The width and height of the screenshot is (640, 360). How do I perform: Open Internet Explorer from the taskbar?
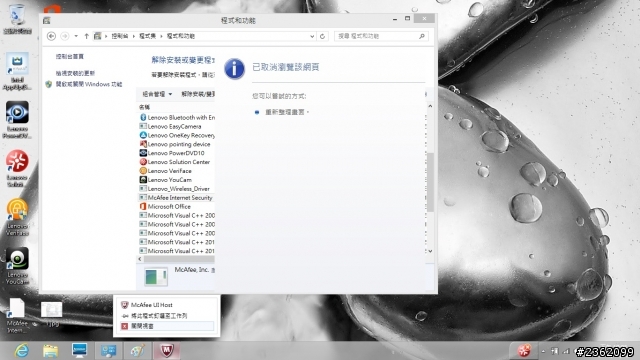click(x=21, y=351)
